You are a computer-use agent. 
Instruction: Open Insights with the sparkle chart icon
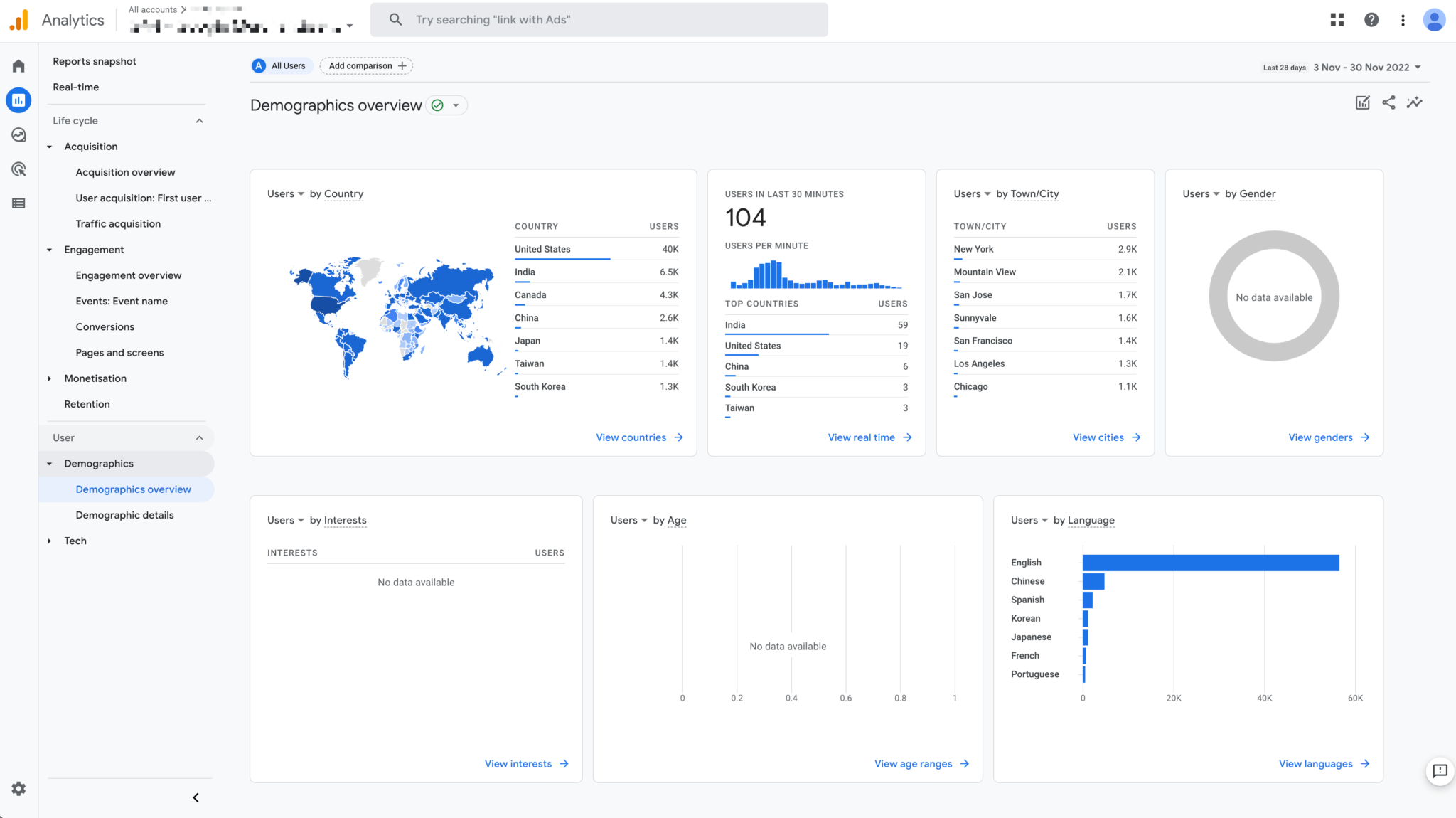coord(1415,102)
